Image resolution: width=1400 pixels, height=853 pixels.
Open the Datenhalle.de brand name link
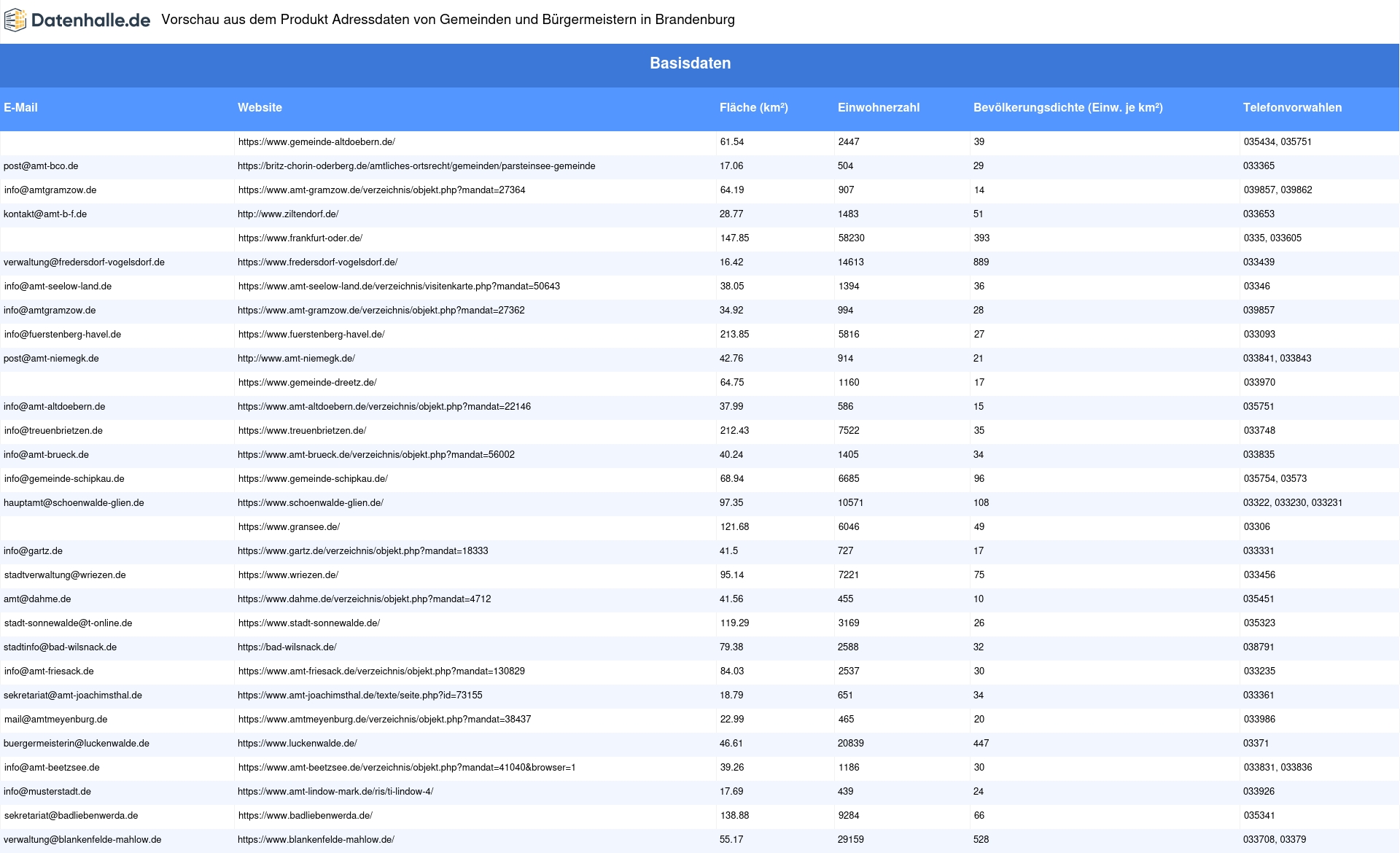(91, 20)
